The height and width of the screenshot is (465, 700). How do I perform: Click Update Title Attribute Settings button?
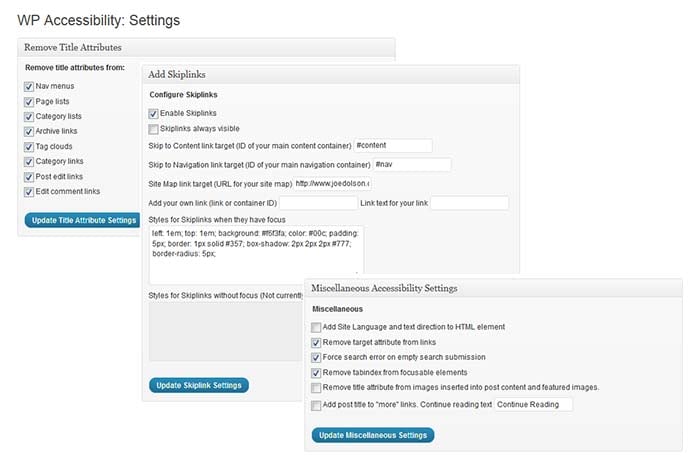point(81,220)
